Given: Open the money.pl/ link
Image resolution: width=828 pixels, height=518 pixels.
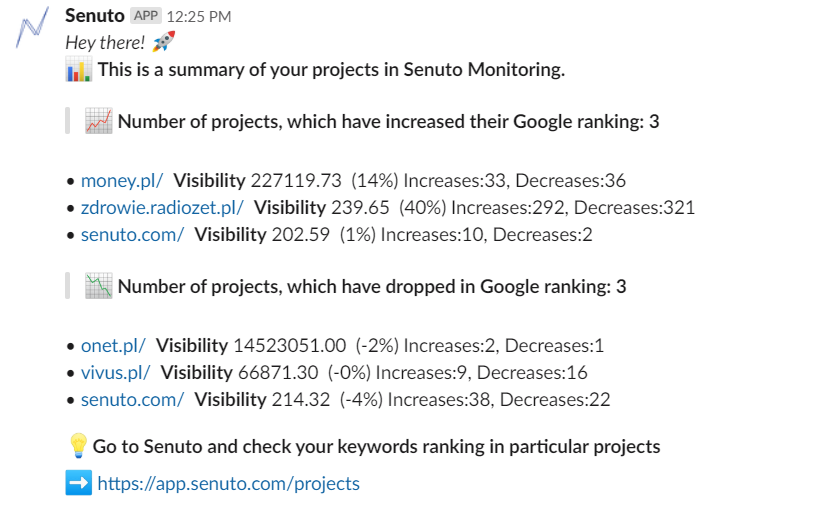Looking at the screenshot, I should 122,181.
